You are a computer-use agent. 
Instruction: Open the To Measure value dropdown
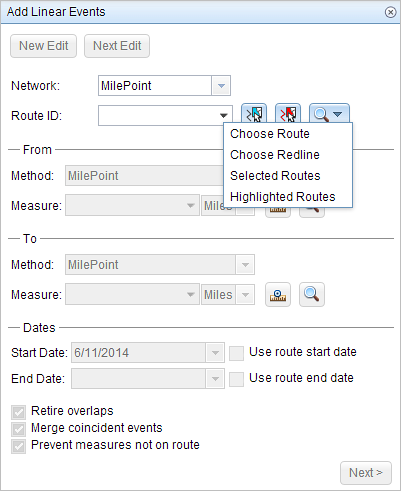tap(191, 294)
